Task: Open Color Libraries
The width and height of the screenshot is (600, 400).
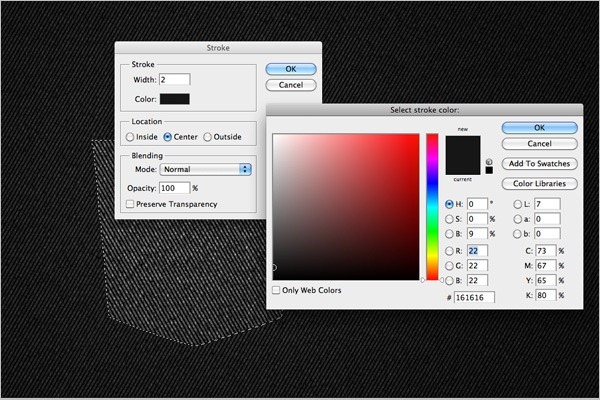Action: click(540, 184)
